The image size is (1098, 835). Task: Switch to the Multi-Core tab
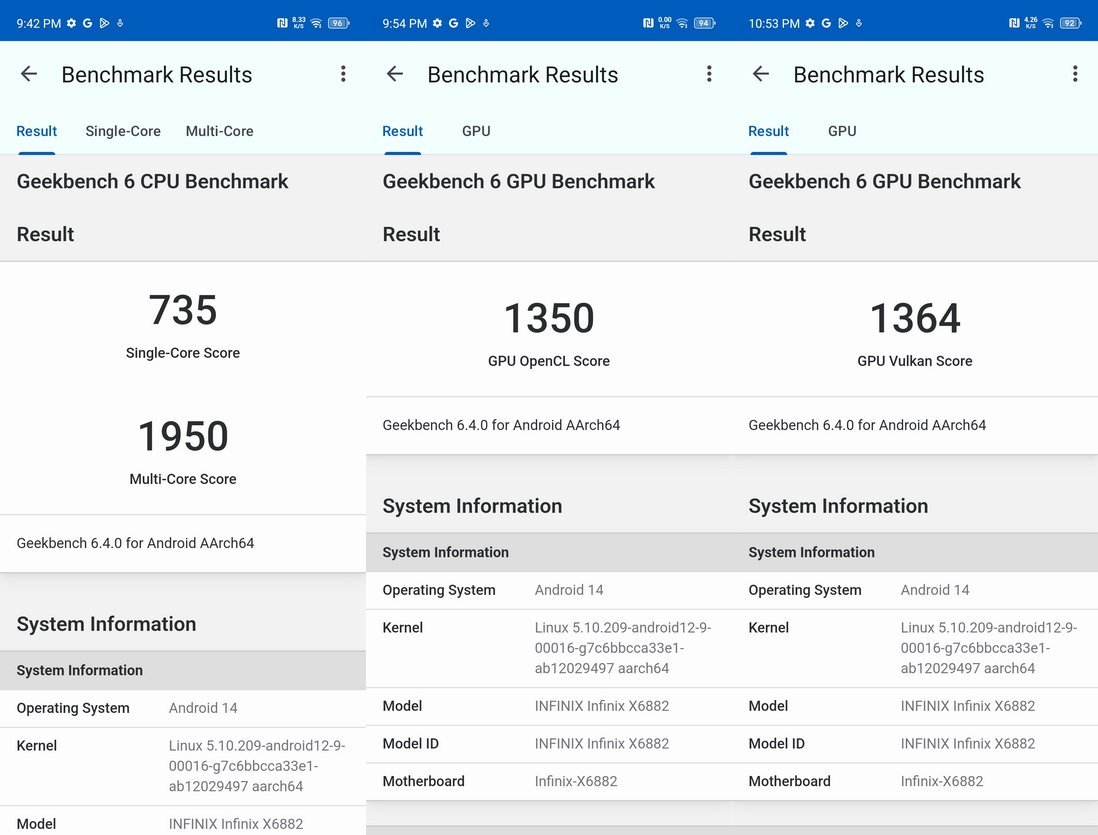[219, 131]
